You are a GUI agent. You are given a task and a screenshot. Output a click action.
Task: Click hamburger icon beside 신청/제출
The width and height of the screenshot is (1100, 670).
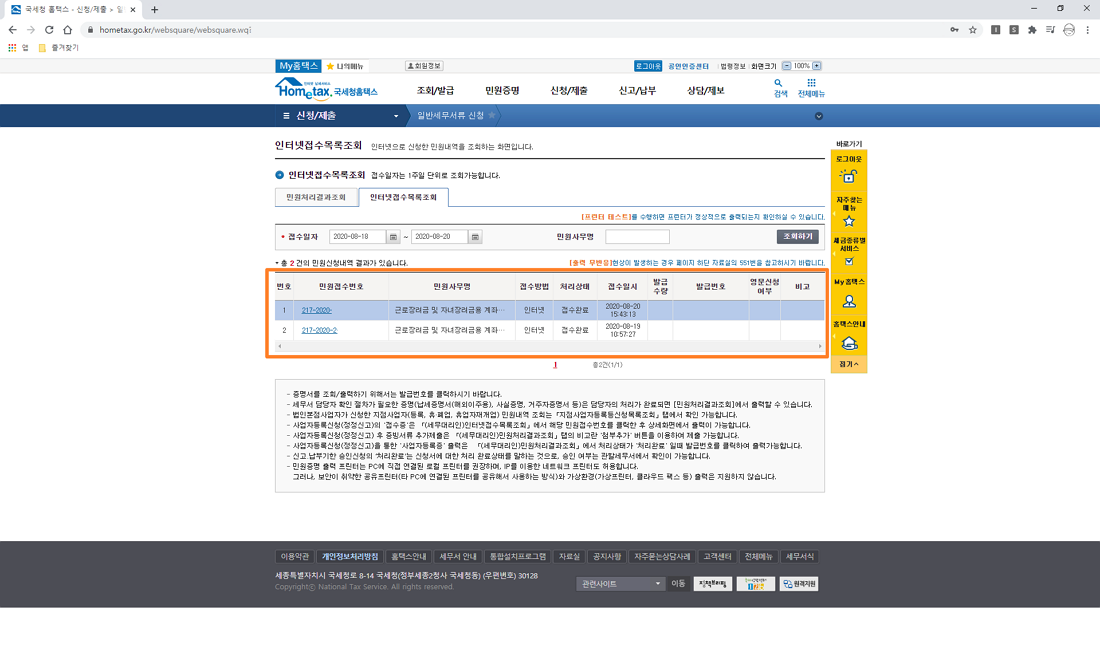pyautogui.click(x=286, y=116)
